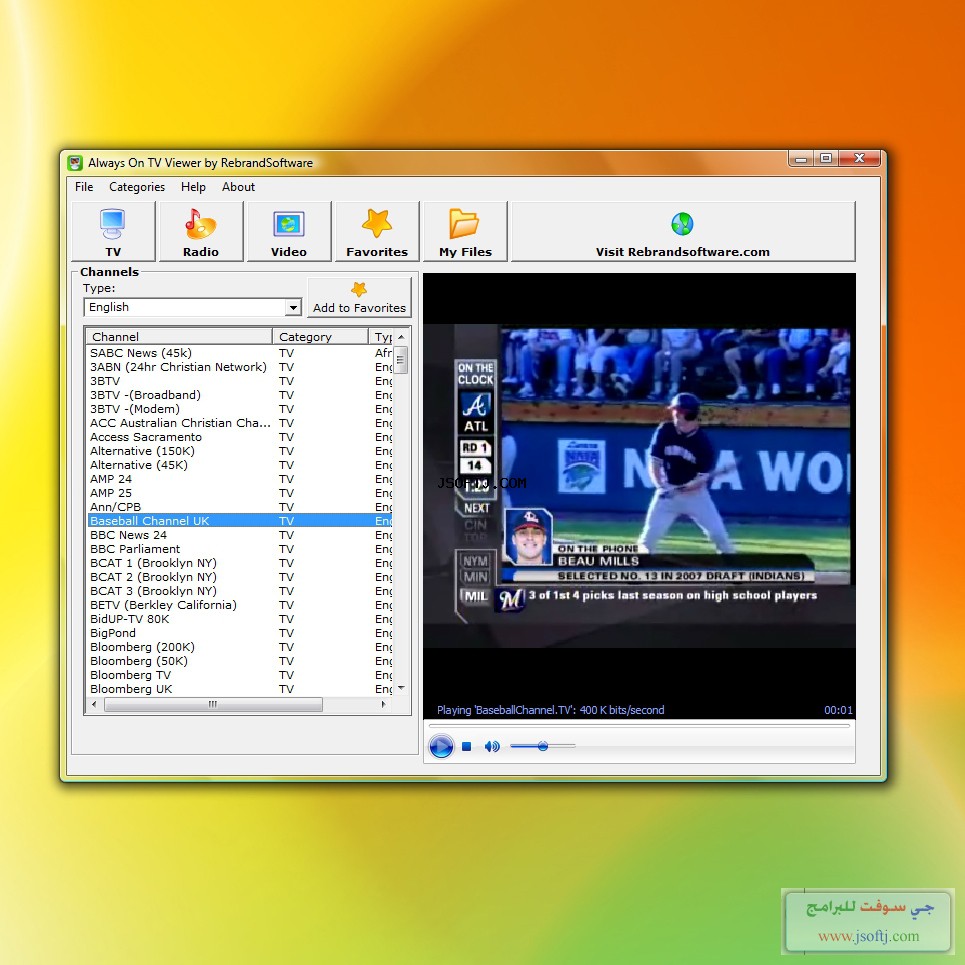Select the BBC Parliament channel
Image resolution: width=965 pixels, height=965 pixels.
(x=239, y=550)
